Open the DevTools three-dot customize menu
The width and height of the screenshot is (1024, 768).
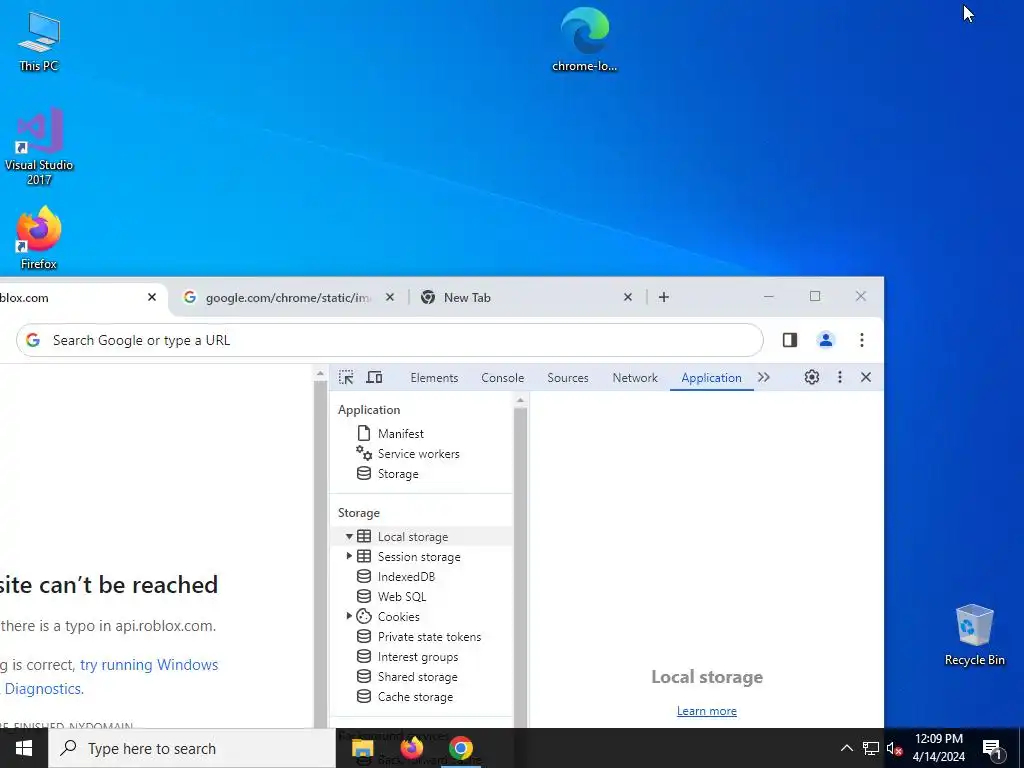(x=840, y=377)
